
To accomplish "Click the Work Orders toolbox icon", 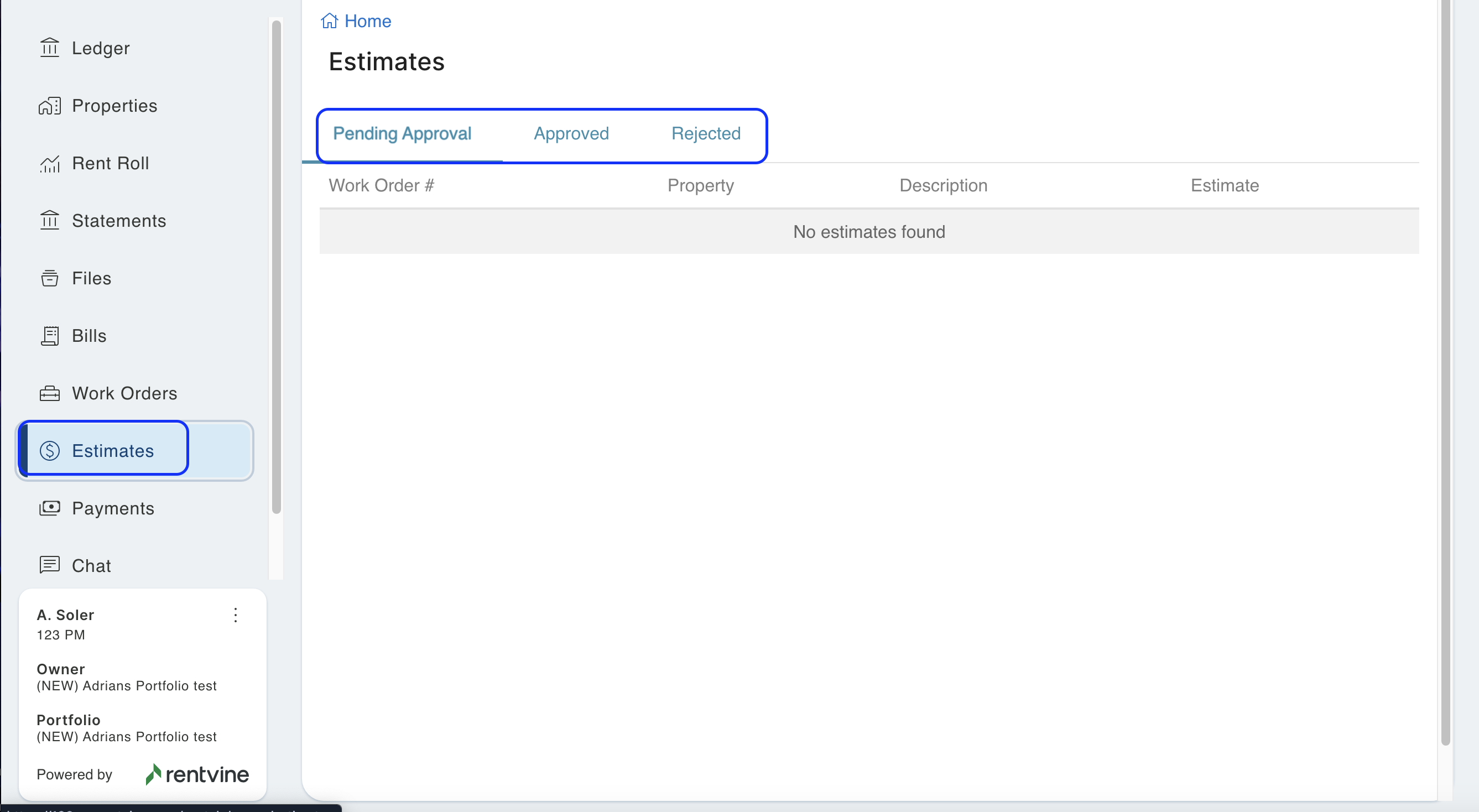I will (49, 393).
